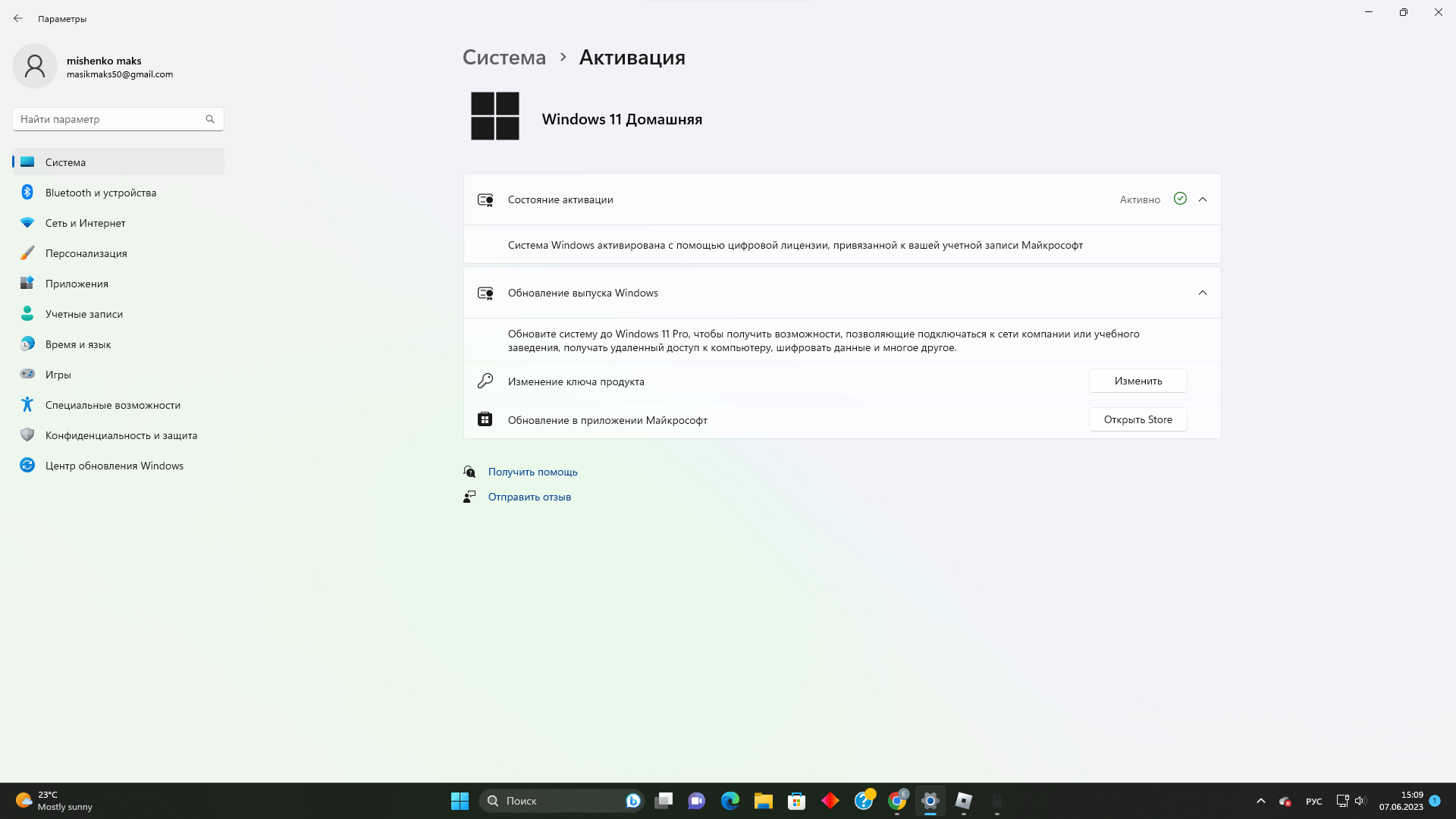Open Roblox icon on the taskbar

(964, 801)
